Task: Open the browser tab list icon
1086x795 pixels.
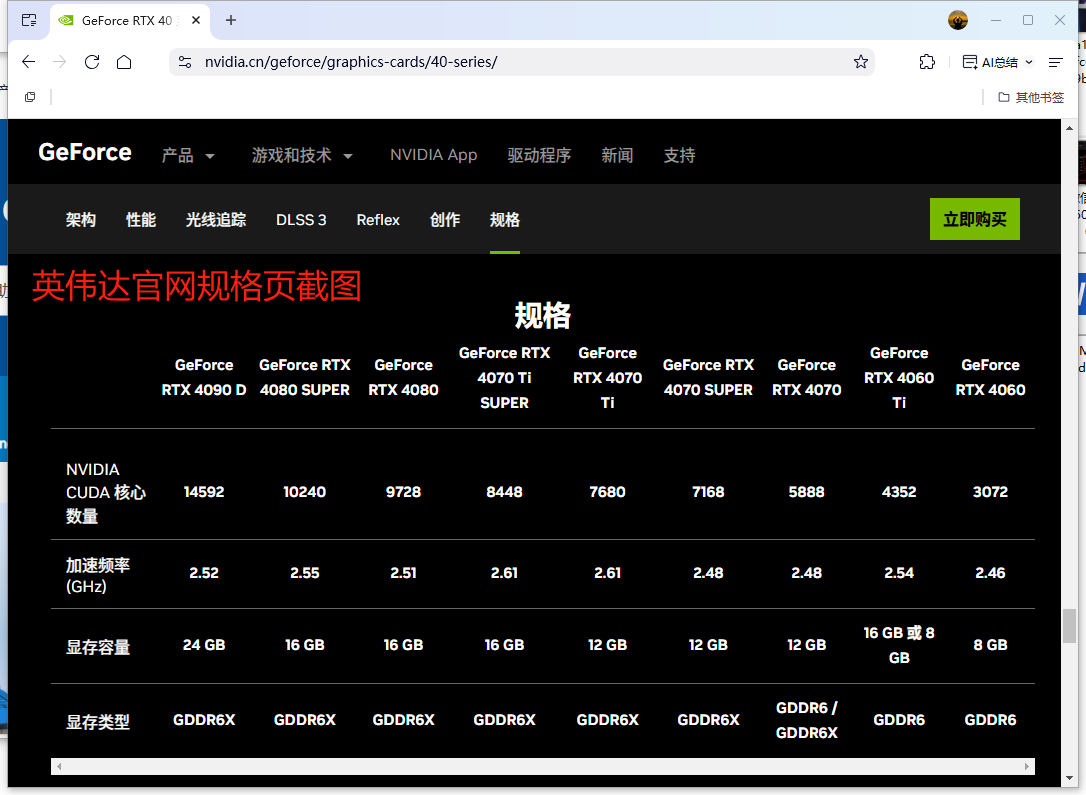Action: pyautogui.click(x=29, y=21)
